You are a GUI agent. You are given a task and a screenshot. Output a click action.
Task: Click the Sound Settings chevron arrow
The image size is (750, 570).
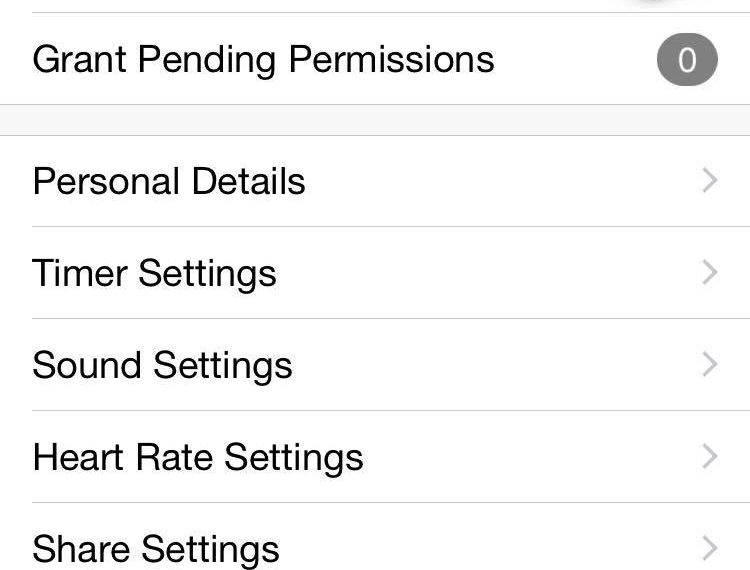coord(710,364)
